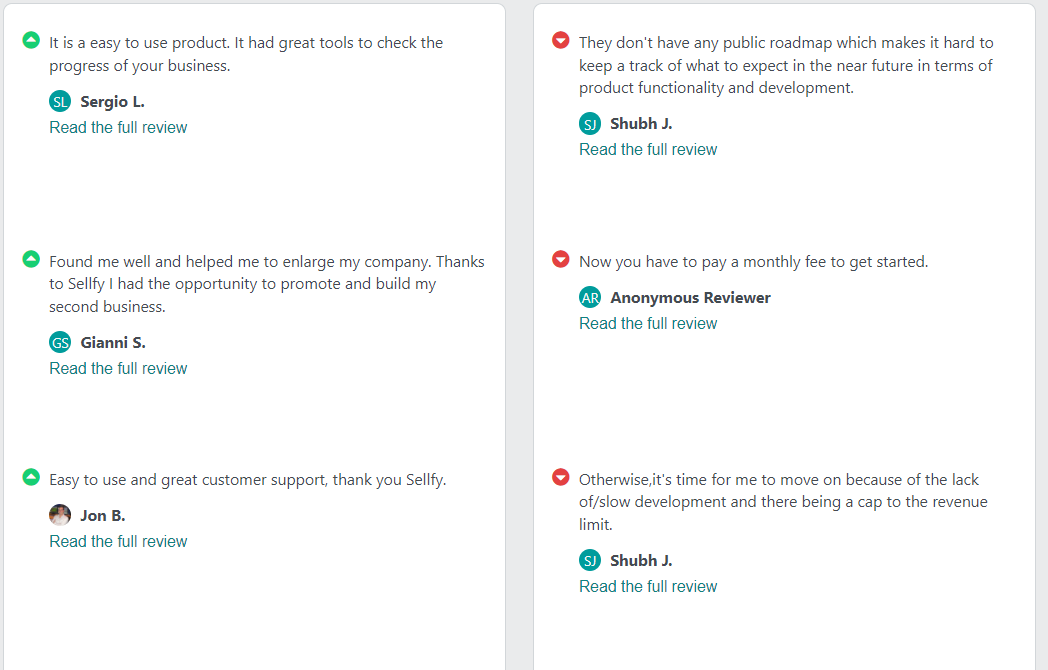Screen dimensions: 1048x670
Task: Open Jon B.'s full review link
Action: point(118,542)
